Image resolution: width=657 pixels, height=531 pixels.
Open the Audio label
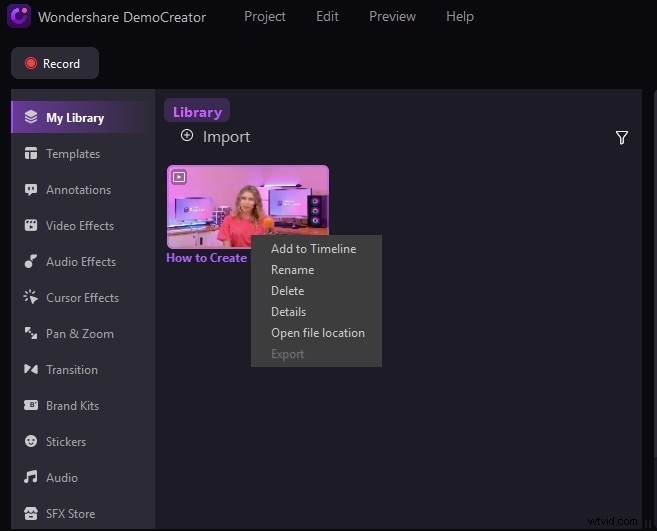62,478
